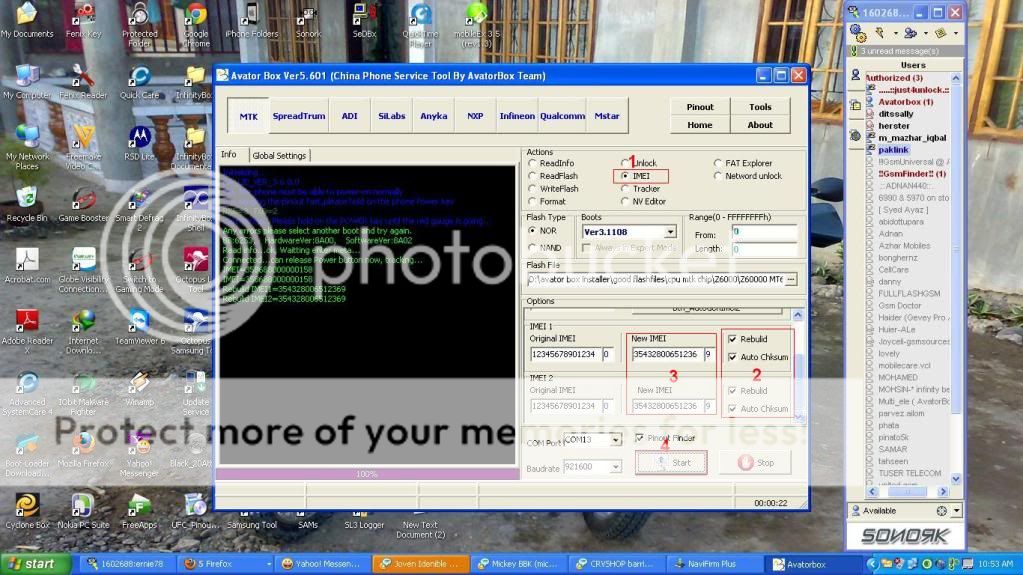
Task: Launch Nokia PC Suite shortcut
Action: 83,505
